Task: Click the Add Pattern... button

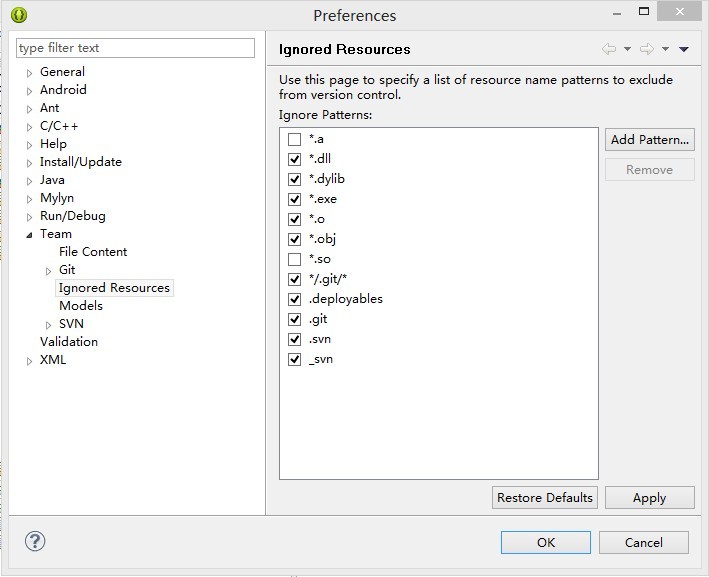Action: point(650,139)
